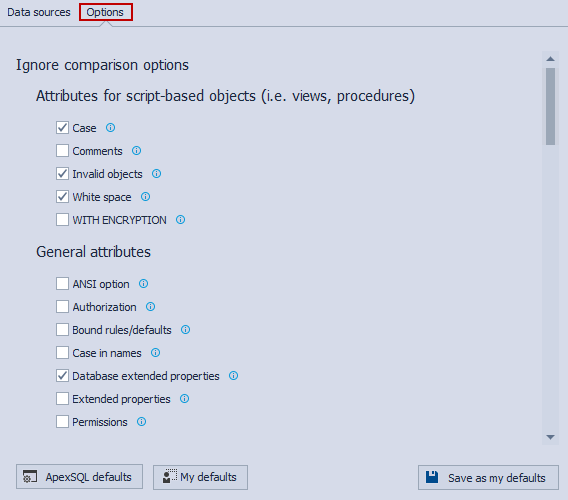Click the ApexSQL defaults button
This screenshot has height=500, width=568.
79,477
